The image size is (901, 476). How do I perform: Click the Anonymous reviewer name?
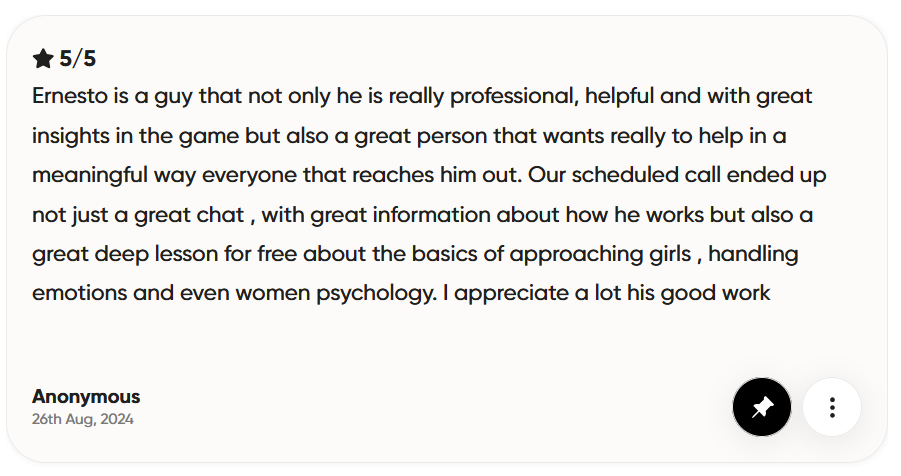coord(86,396)
